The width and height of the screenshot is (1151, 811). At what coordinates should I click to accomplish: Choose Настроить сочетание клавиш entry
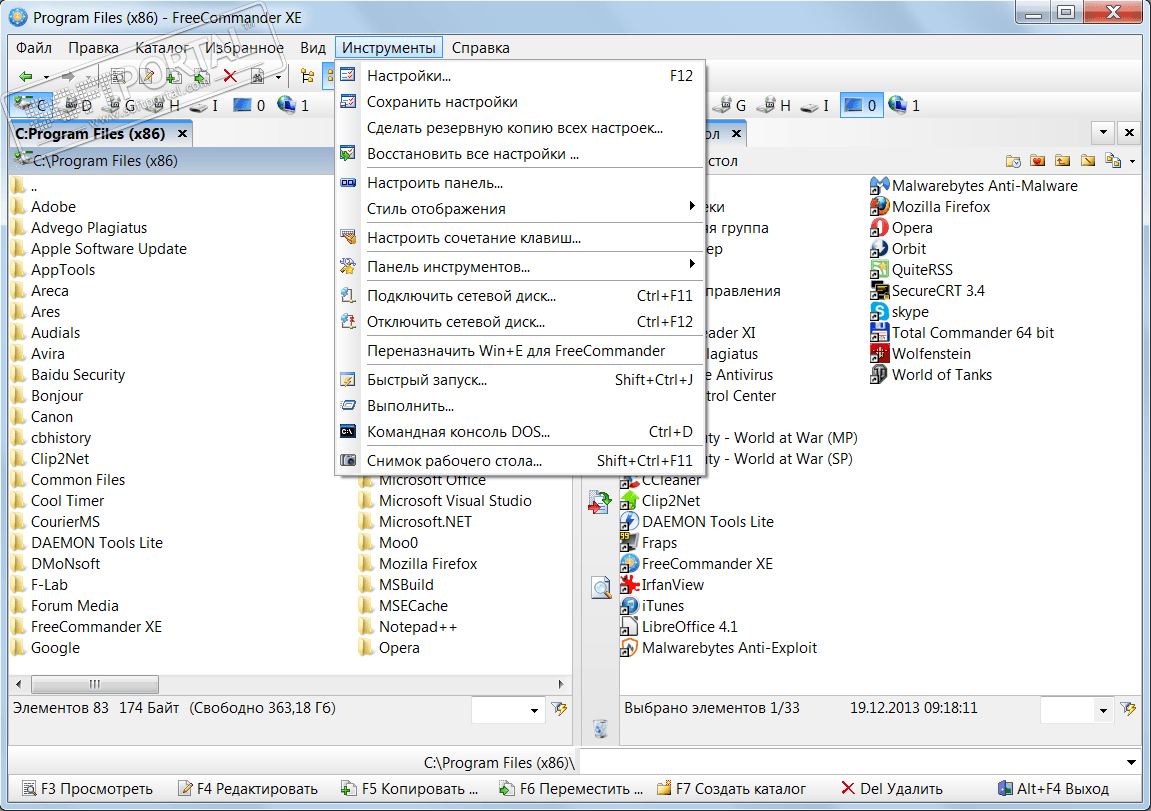520,238
